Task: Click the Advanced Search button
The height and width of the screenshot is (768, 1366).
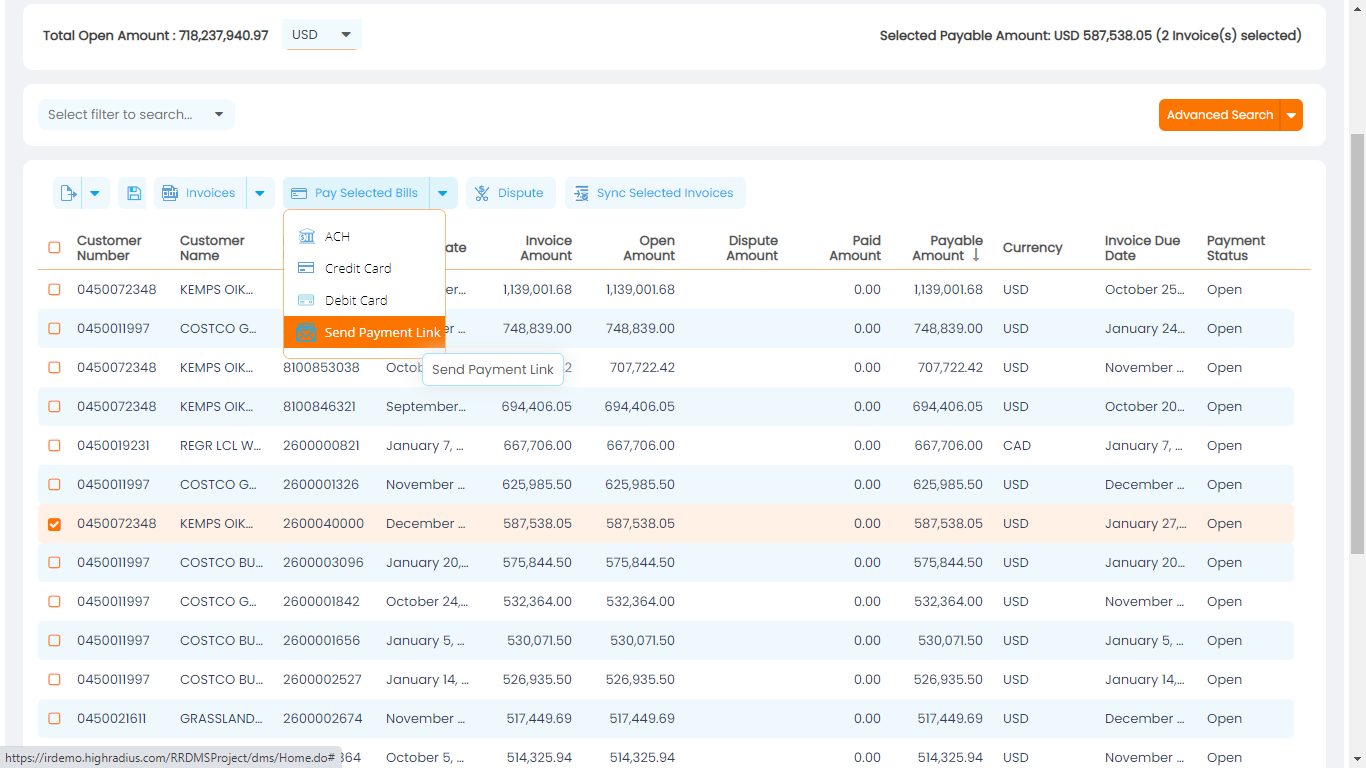Action: click(1222, 114)
